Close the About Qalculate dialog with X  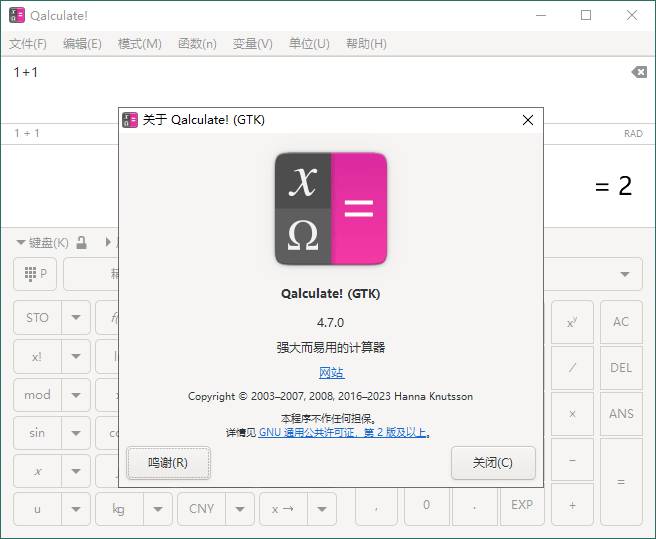point(528,120)
